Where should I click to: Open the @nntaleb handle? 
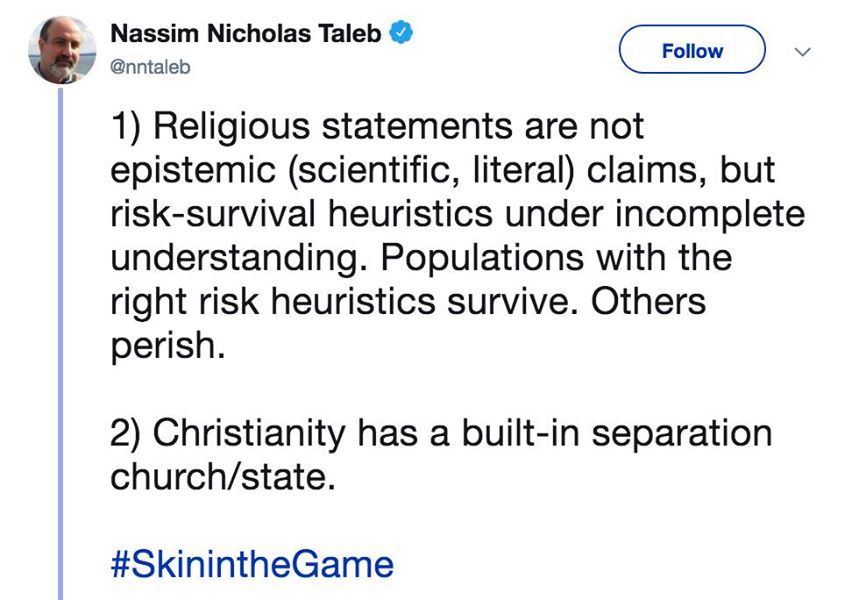tap(150, 67)
